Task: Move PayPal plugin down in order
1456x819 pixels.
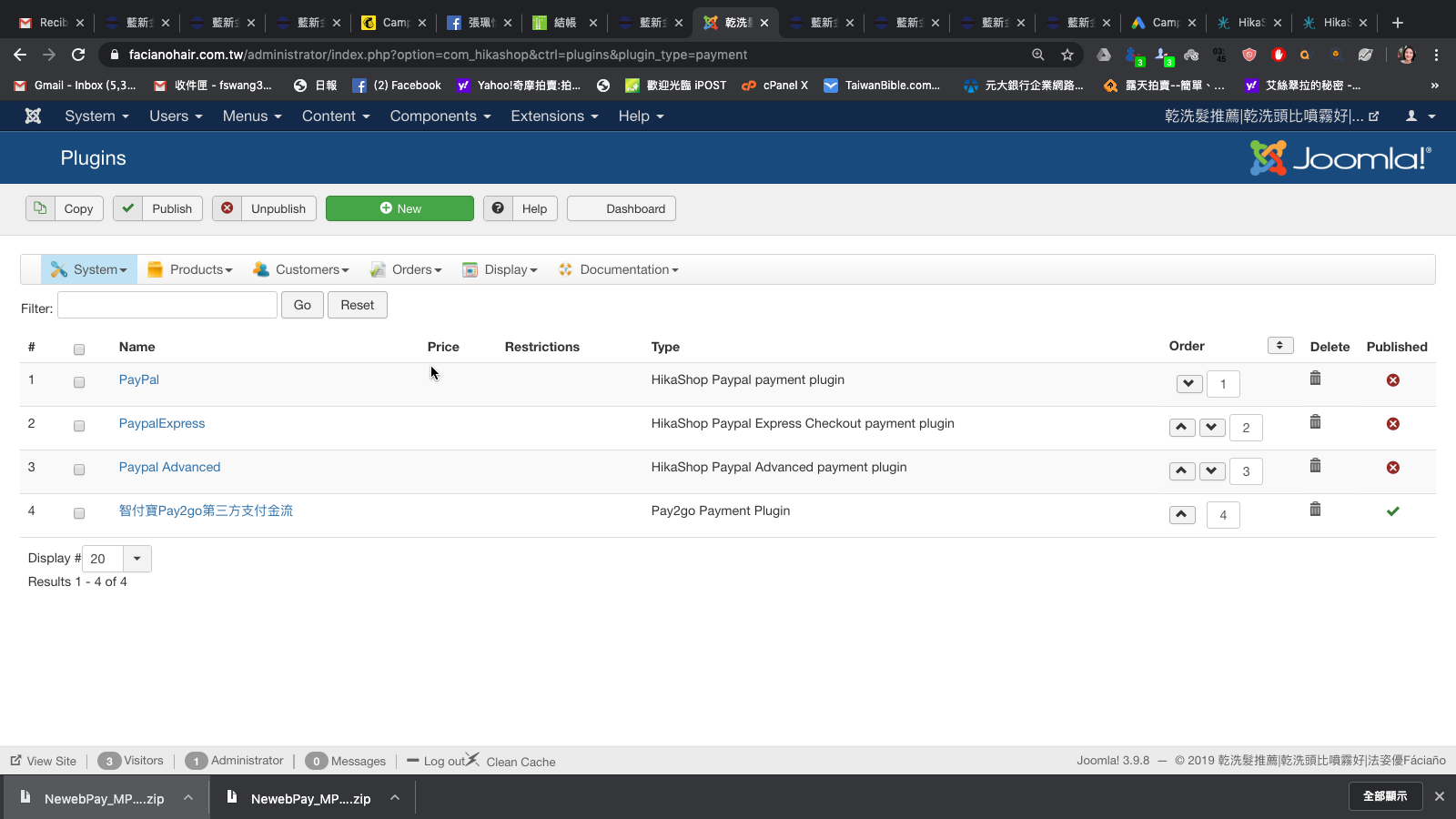Action: pos(1189,384)
